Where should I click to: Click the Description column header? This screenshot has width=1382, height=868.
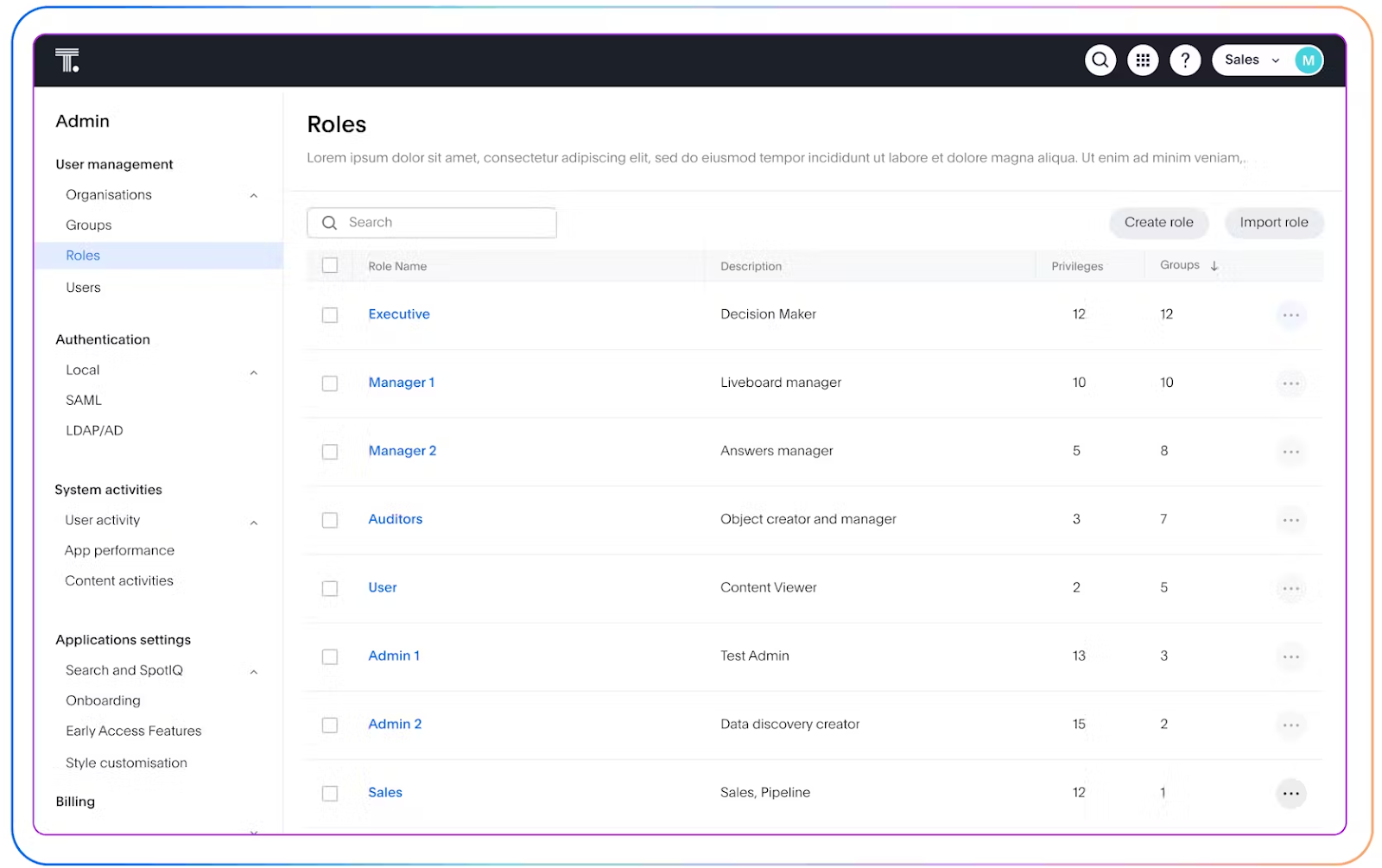click(x=751, y=266)
